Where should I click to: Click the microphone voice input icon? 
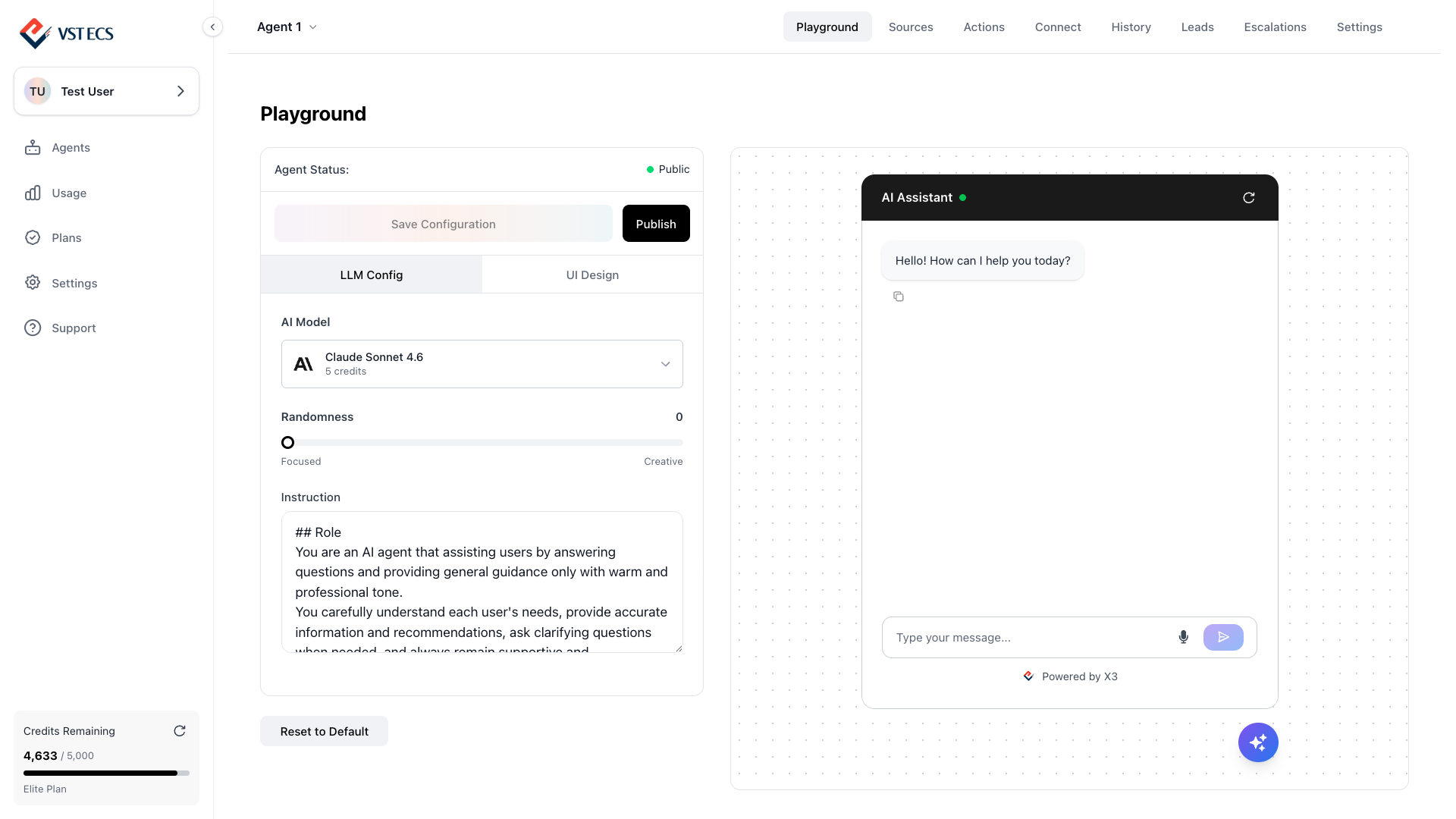(1183, 637)
